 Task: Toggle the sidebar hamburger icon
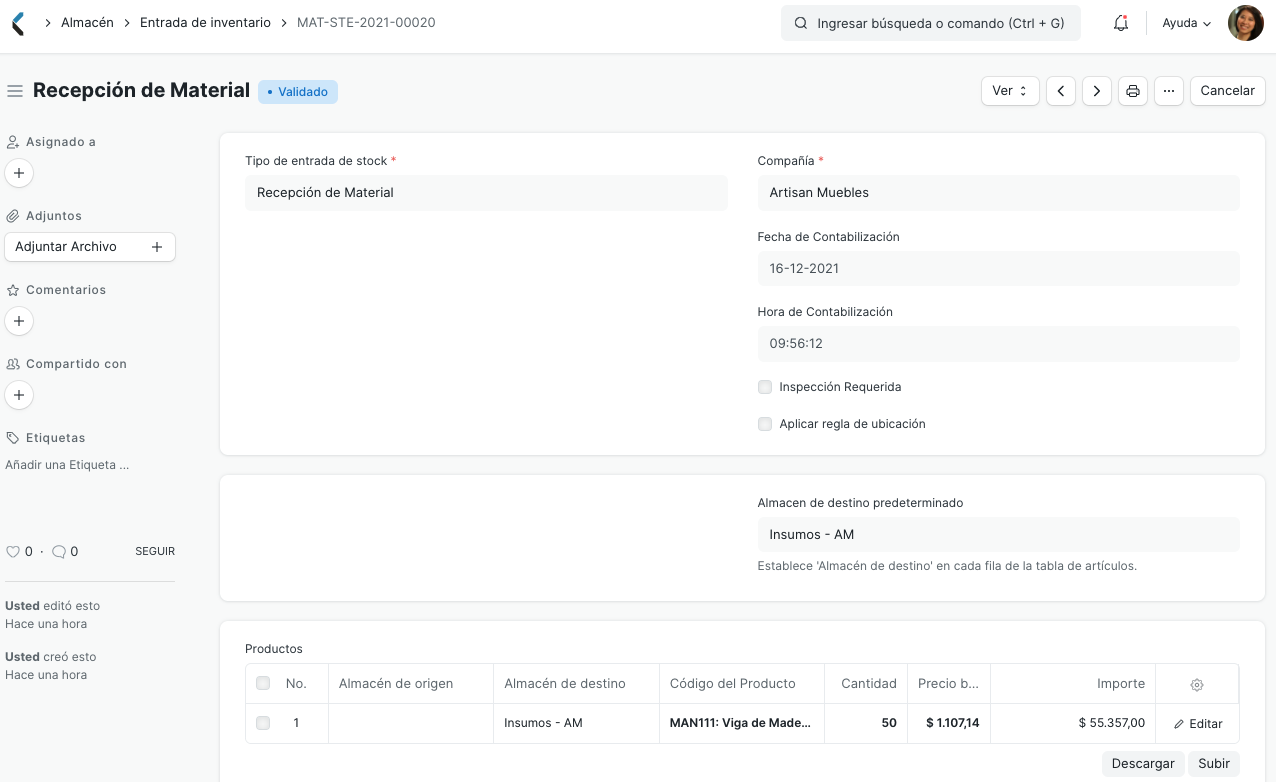pos(15,91)
